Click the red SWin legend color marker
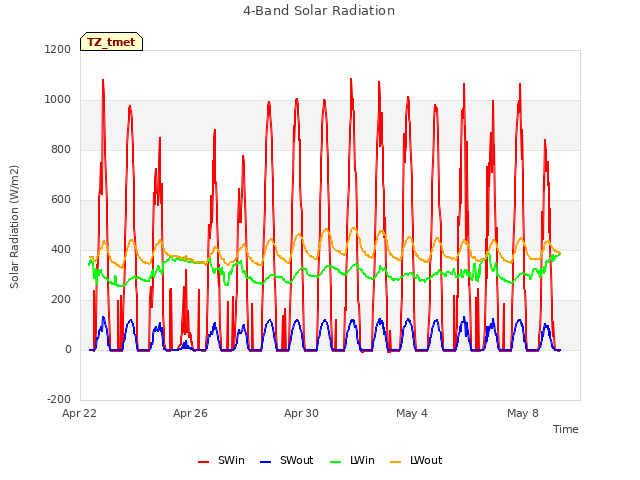Screen dimensions: 640x480 [203, 462]
